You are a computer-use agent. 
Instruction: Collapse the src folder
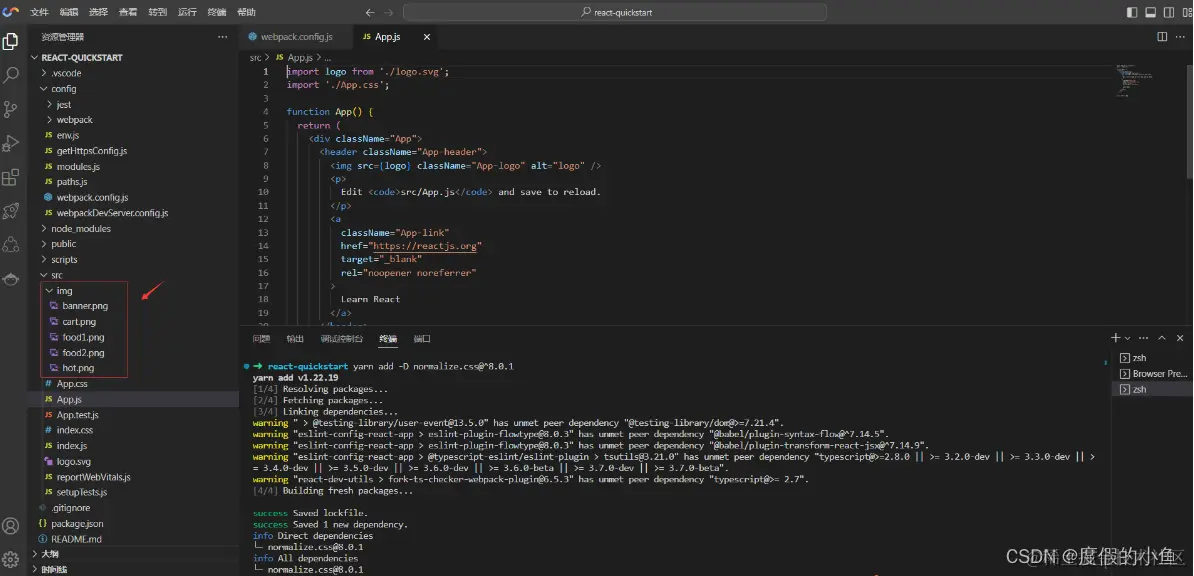tap(134, 275)
